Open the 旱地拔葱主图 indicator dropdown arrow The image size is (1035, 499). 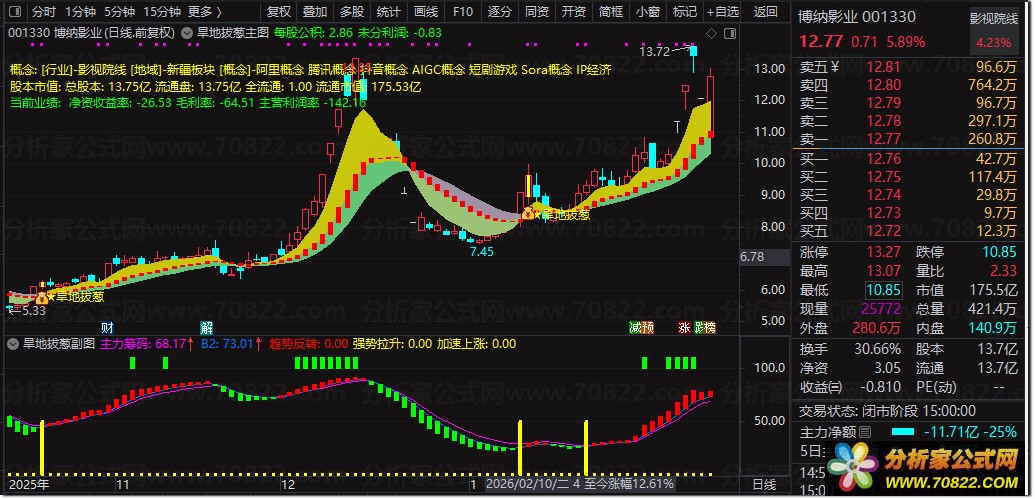(x=187, y=32)
